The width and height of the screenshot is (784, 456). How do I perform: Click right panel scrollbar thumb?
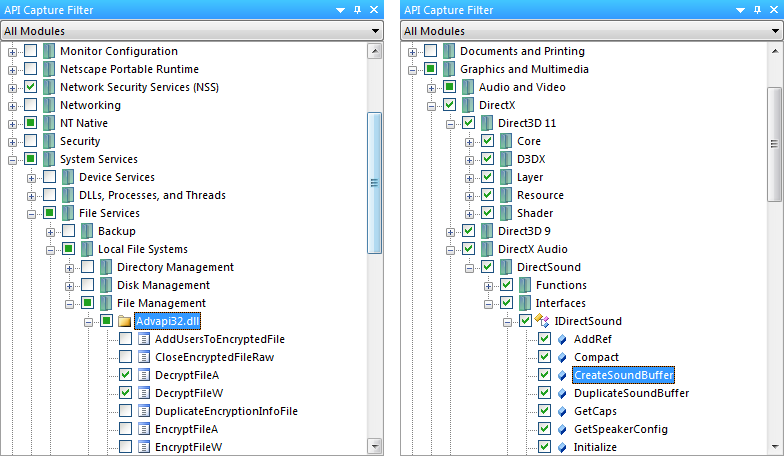774,144
